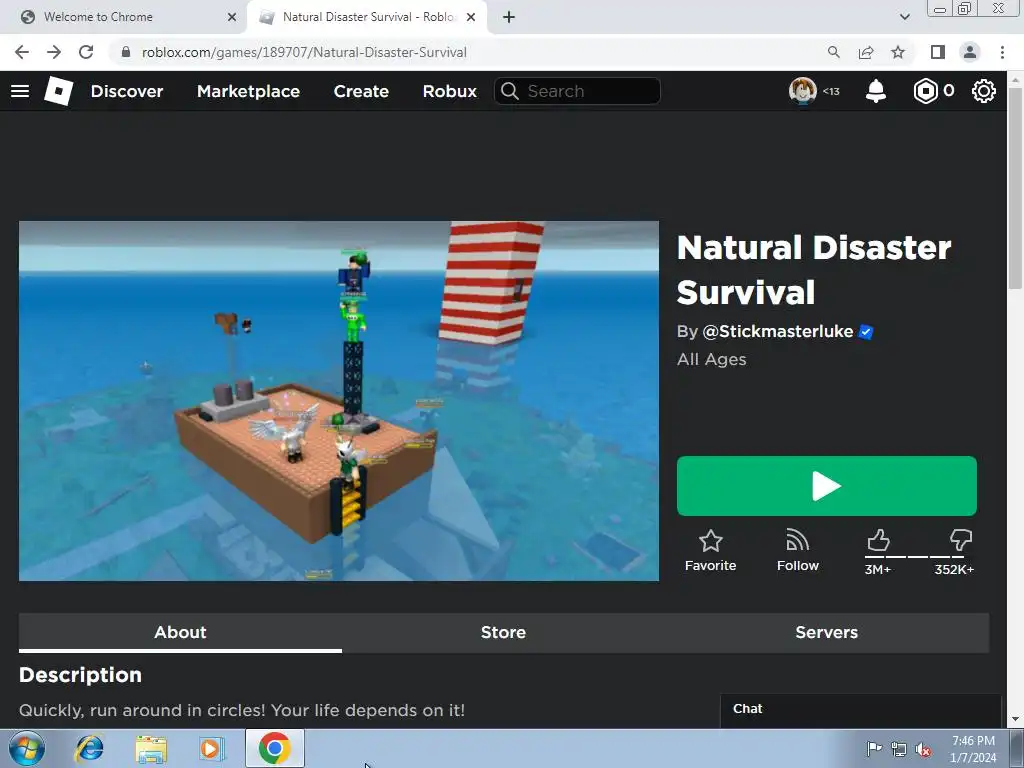Open Windows Media Player from taskbar
This screenshot has width=1024, height=768.
point(212,749)
